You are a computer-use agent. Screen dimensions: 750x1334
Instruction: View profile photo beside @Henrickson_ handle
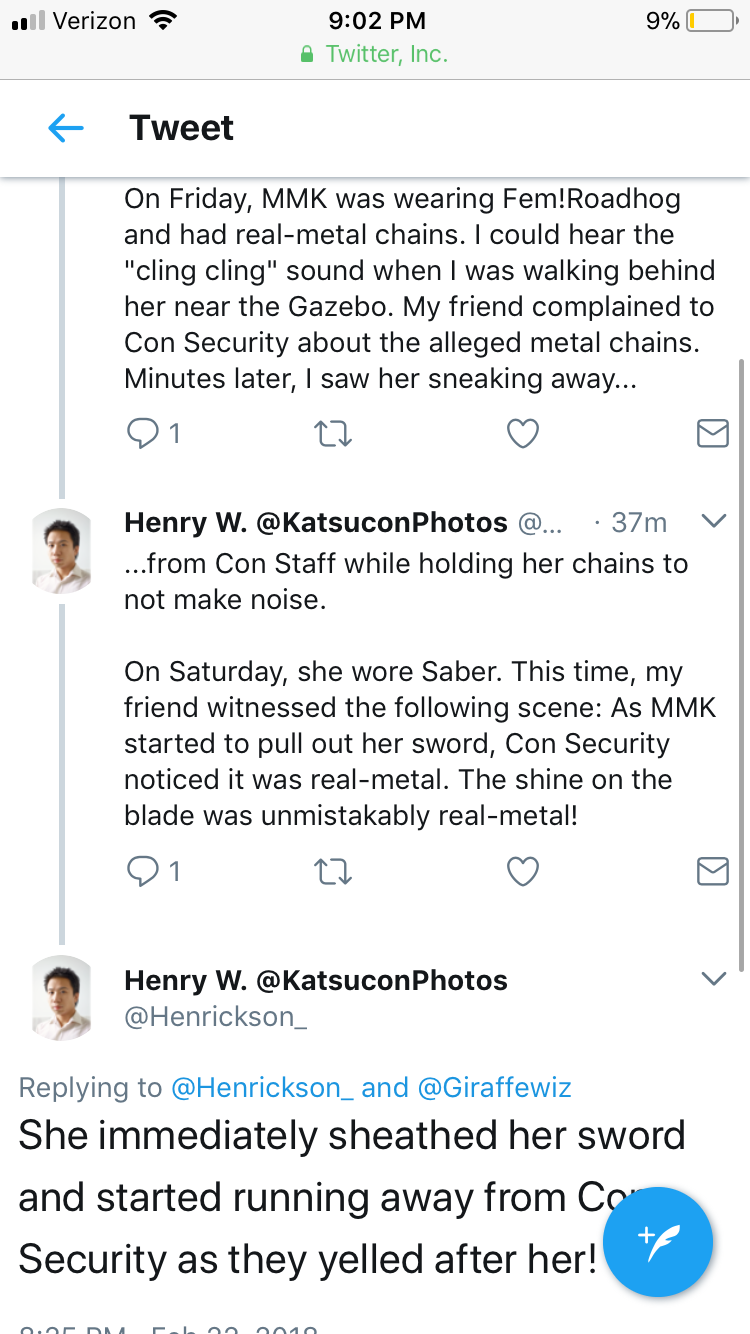[x=62, y=998]
